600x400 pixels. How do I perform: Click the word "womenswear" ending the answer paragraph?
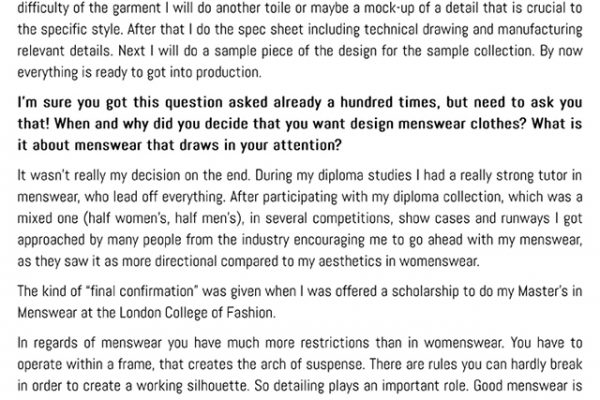pyautogui.click(x=438, y=261)
